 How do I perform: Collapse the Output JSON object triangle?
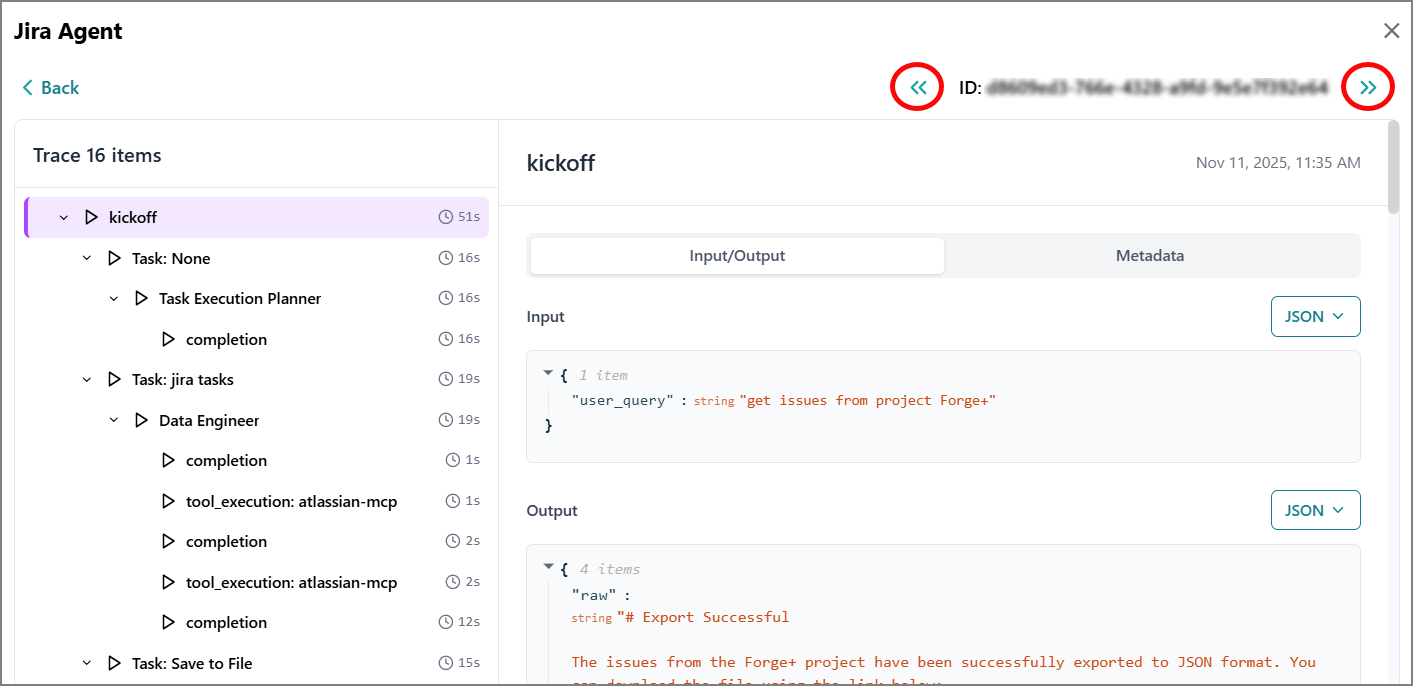click(x=548, y=567)
